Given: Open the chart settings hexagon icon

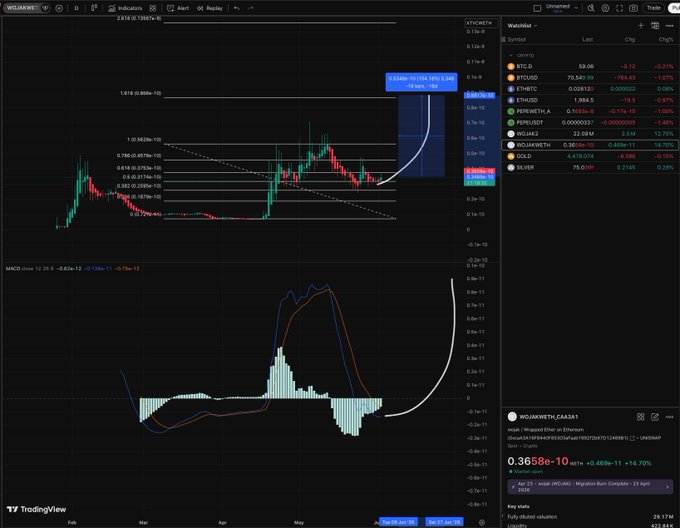Looking at the screenshot, I should 605,8.
